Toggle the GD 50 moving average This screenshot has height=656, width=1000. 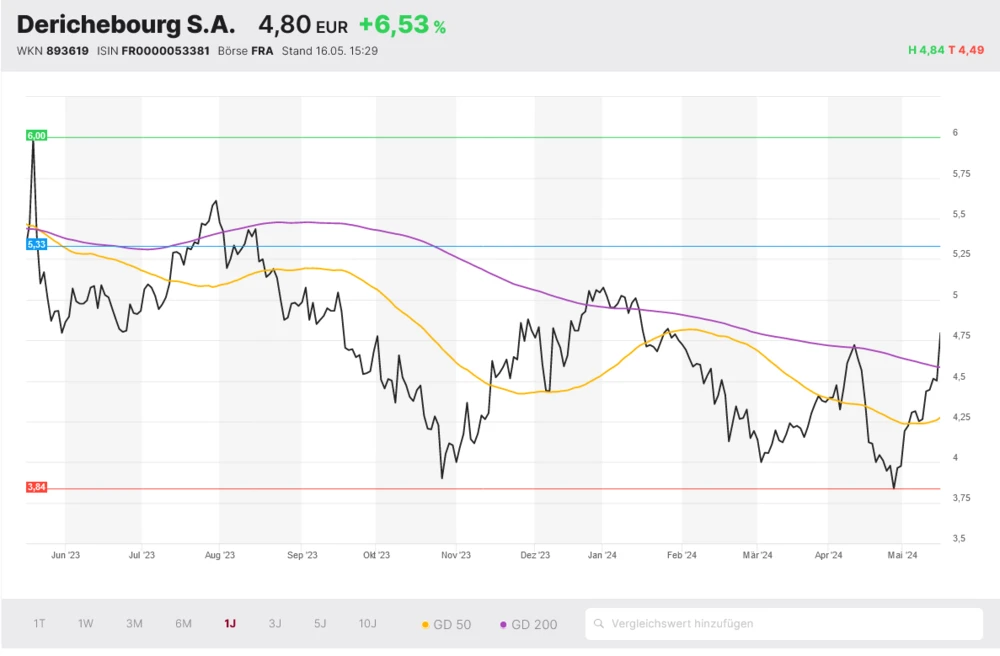pos(447,624)
